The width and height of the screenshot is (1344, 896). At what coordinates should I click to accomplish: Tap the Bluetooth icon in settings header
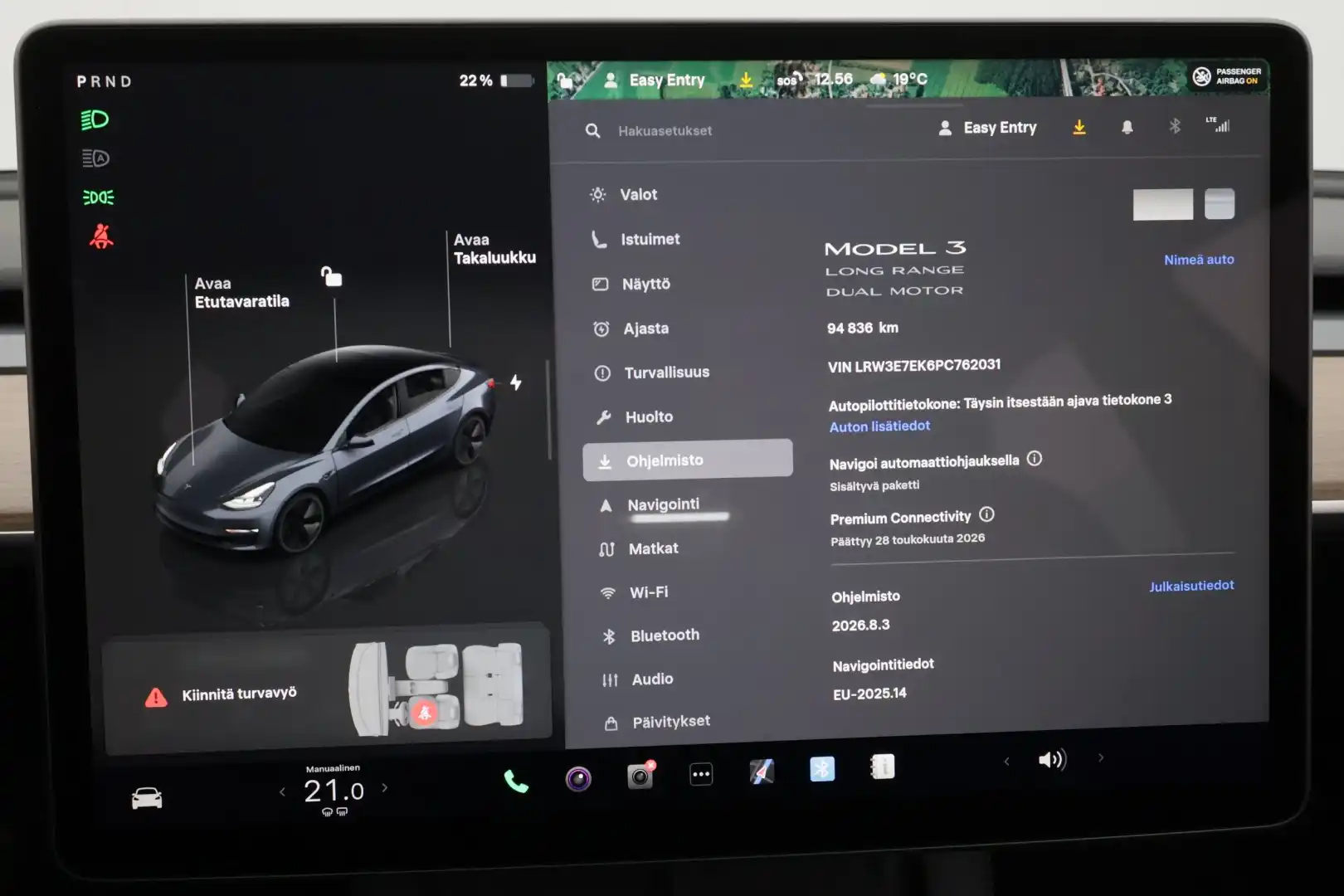(x=1175, y=126)
